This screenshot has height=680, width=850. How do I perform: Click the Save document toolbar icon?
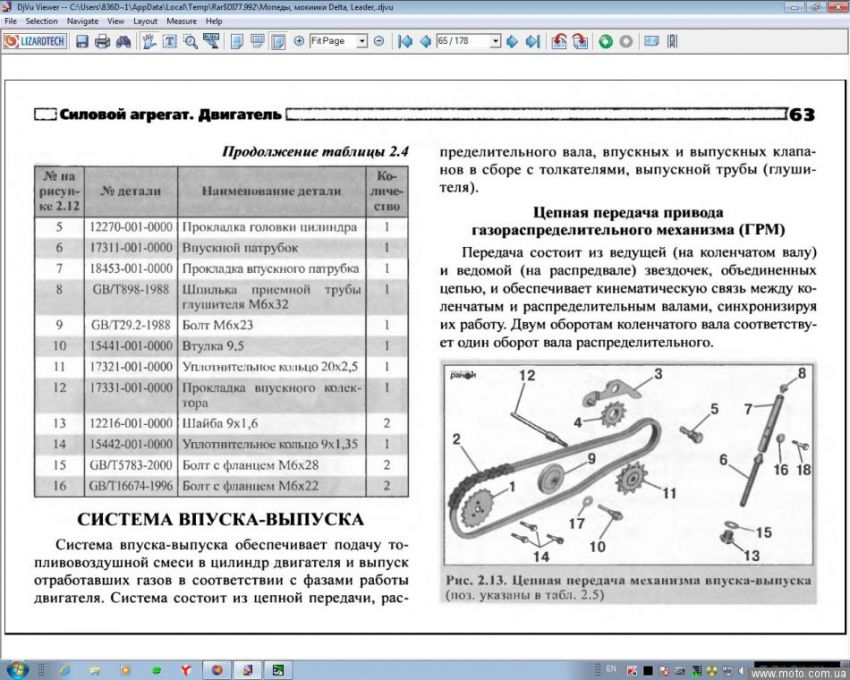82,41
